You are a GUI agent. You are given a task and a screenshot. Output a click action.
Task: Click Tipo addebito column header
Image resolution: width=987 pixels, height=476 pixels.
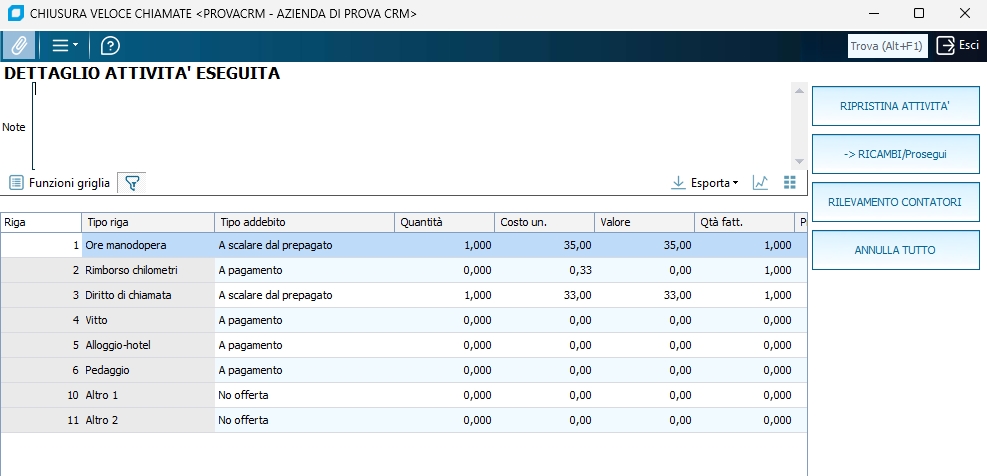coord(304,222)
